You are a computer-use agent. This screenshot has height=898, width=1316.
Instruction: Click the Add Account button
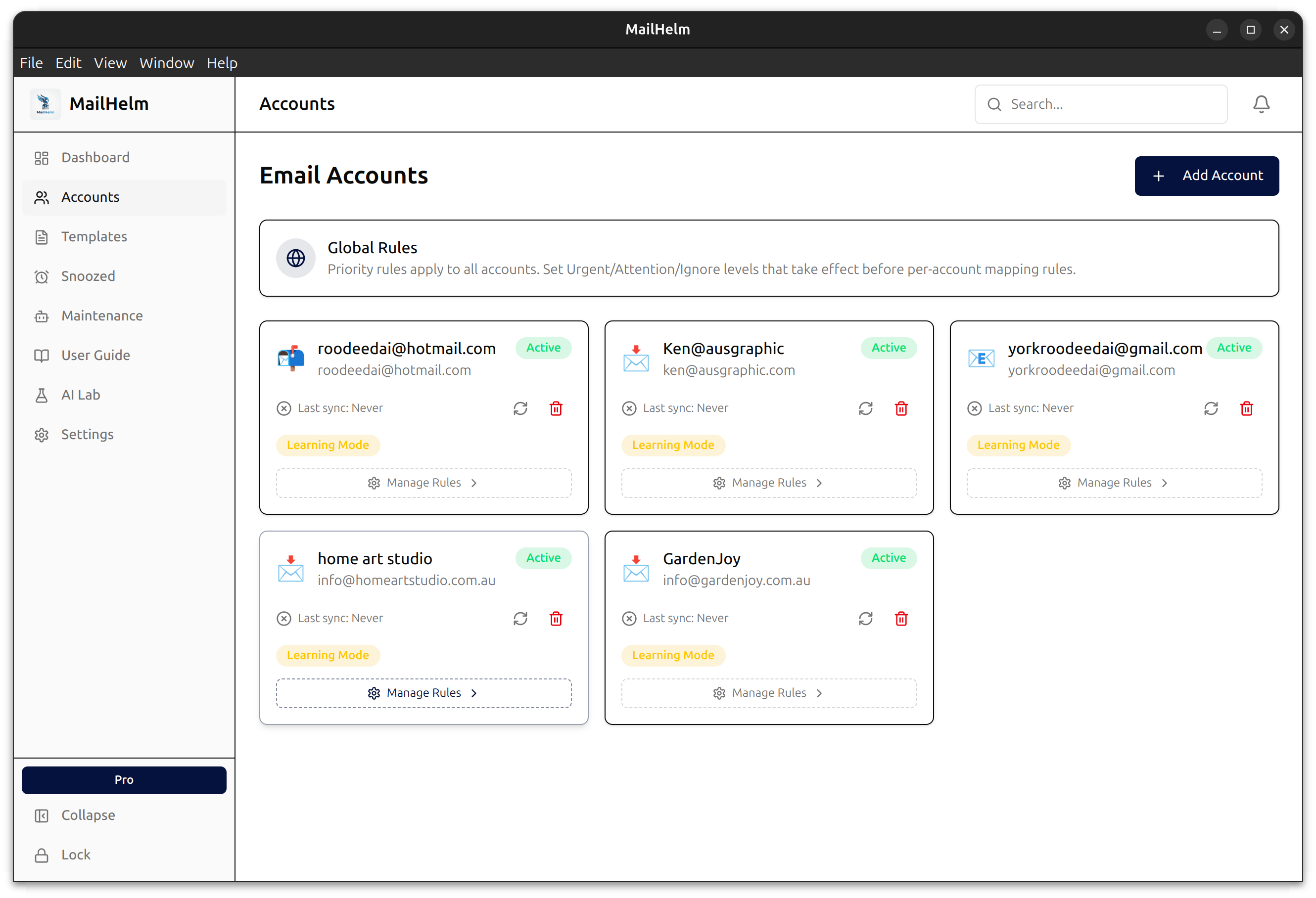tap(1206, 176)
